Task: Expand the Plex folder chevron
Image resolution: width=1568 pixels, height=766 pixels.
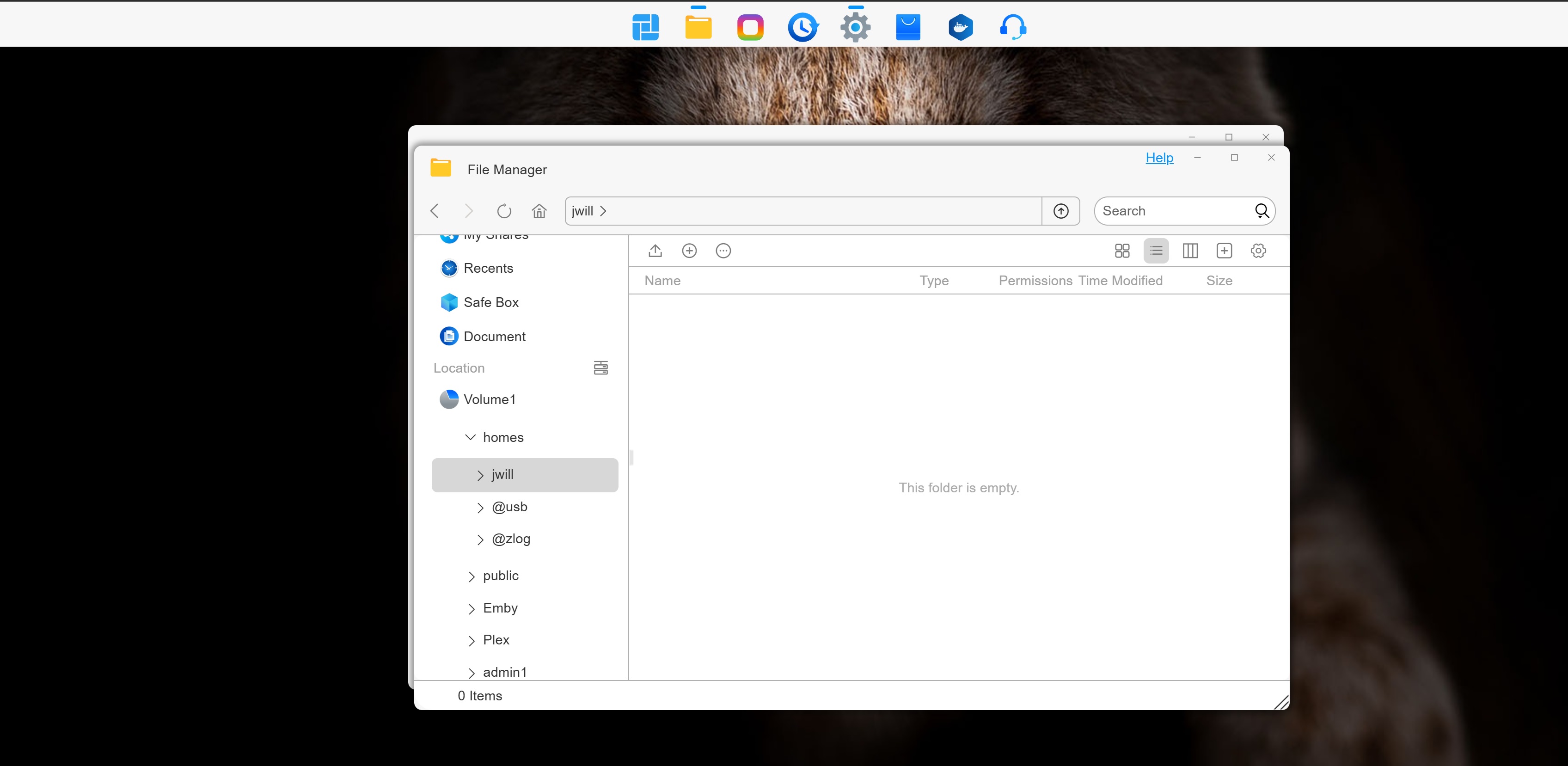Action: pos(471,641)
